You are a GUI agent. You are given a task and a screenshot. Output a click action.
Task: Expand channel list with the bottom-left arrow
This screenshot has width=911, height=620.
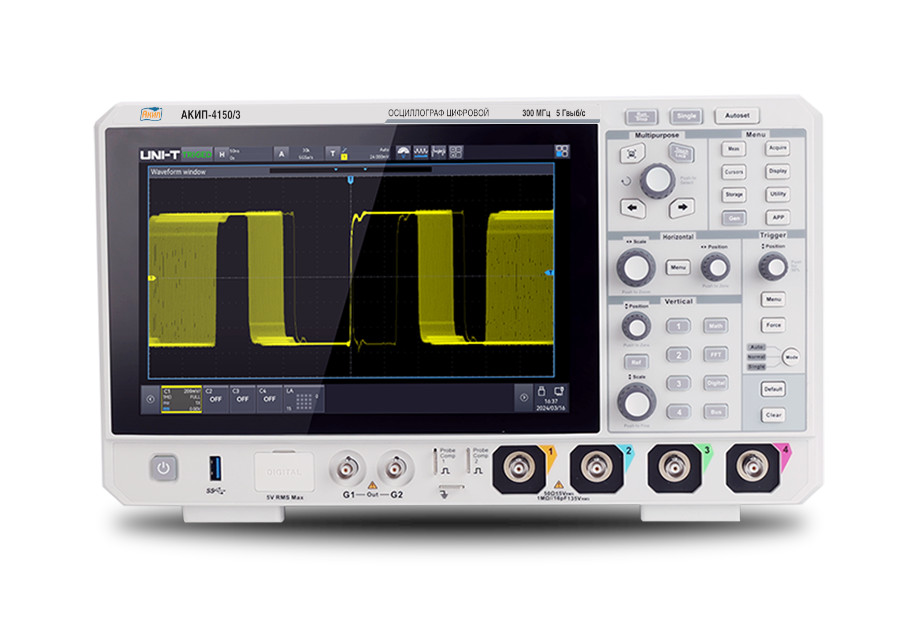coord(150,397)
